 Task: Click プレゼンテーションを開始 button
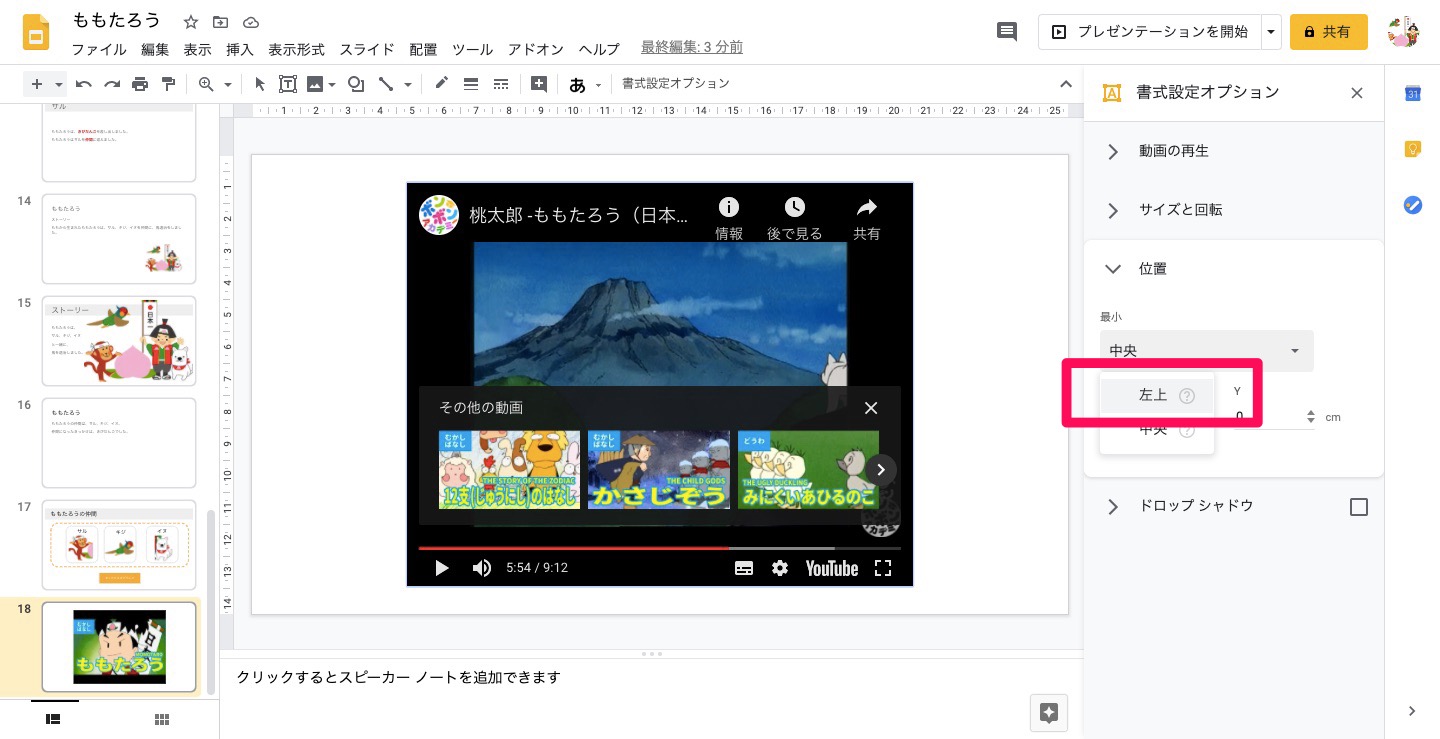pos(1149,32)
